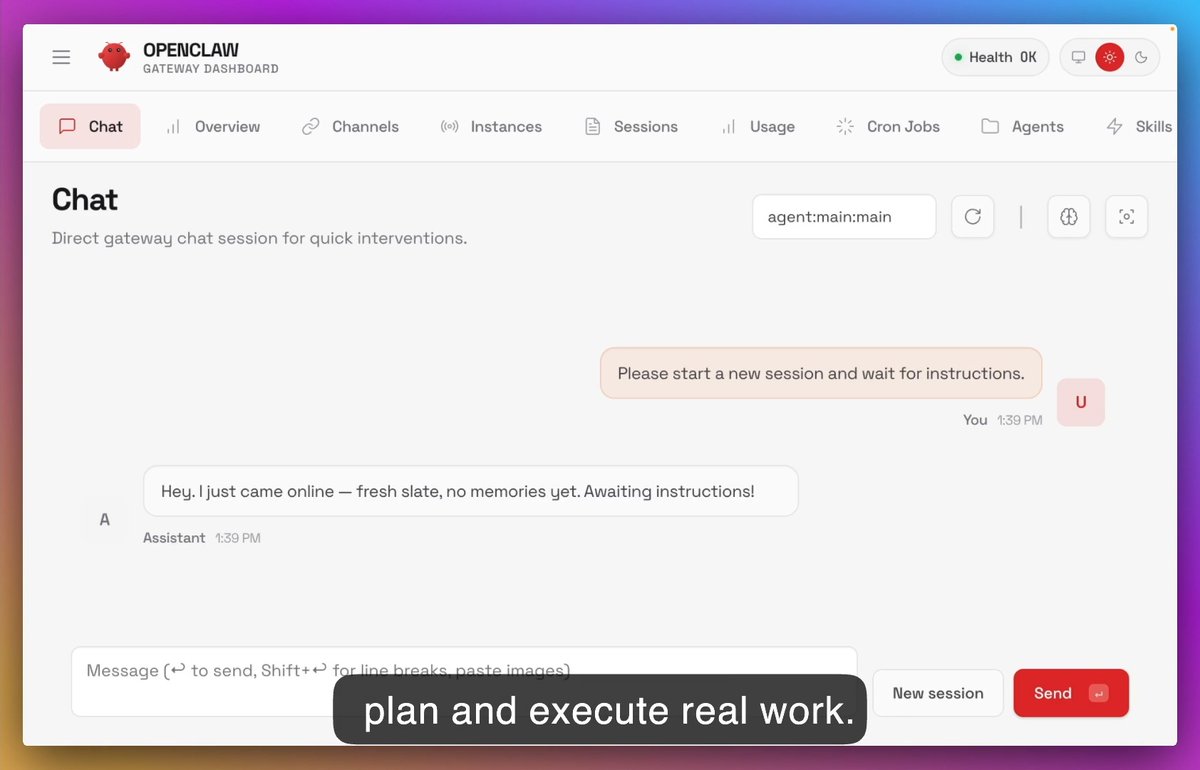The image size is (1200, 770).
Task: Click the 'Direct gateway chat session' description
Action: pos(259,238)
